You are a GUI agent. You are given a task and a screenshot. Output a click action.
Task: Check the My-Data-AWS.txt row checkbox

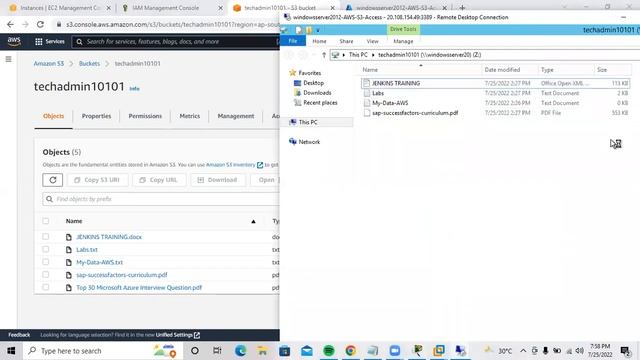click(46, 262)
